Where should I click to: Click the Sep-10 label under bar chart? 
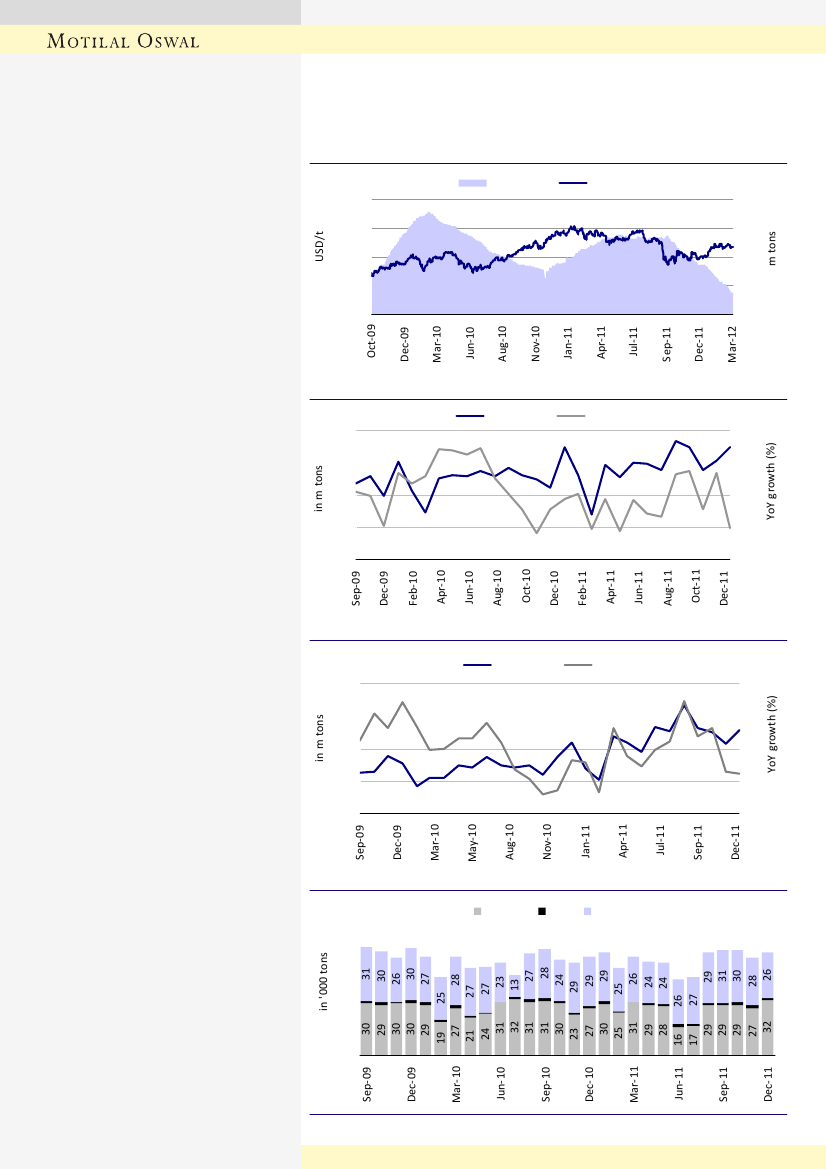[x=546, y=1084]
